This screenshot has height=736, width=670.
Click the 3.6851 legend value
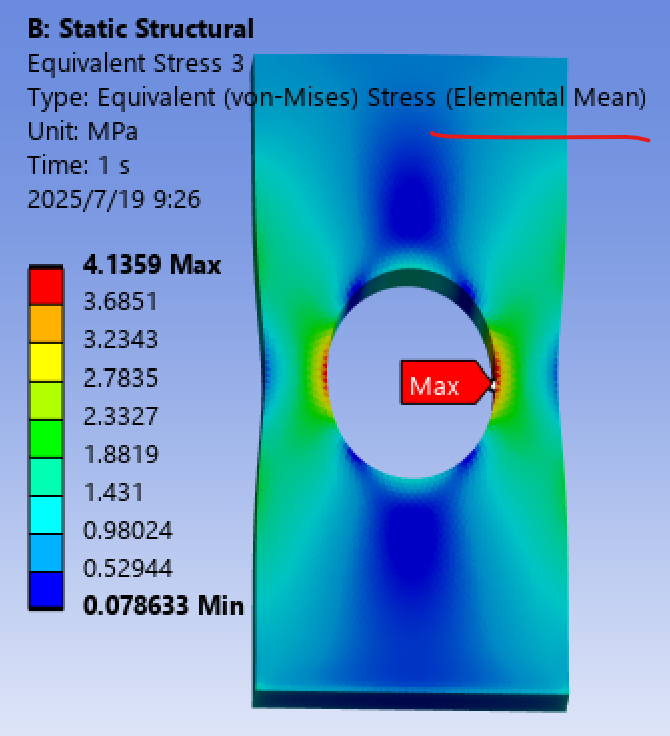pyautogui.click(x=120, y=301)
